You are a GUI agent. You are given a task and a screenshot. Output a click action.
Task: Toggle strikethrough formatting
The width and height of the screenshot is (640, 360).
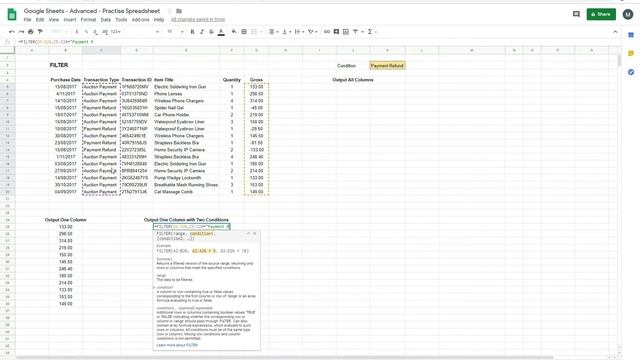(x=211, y=32)
